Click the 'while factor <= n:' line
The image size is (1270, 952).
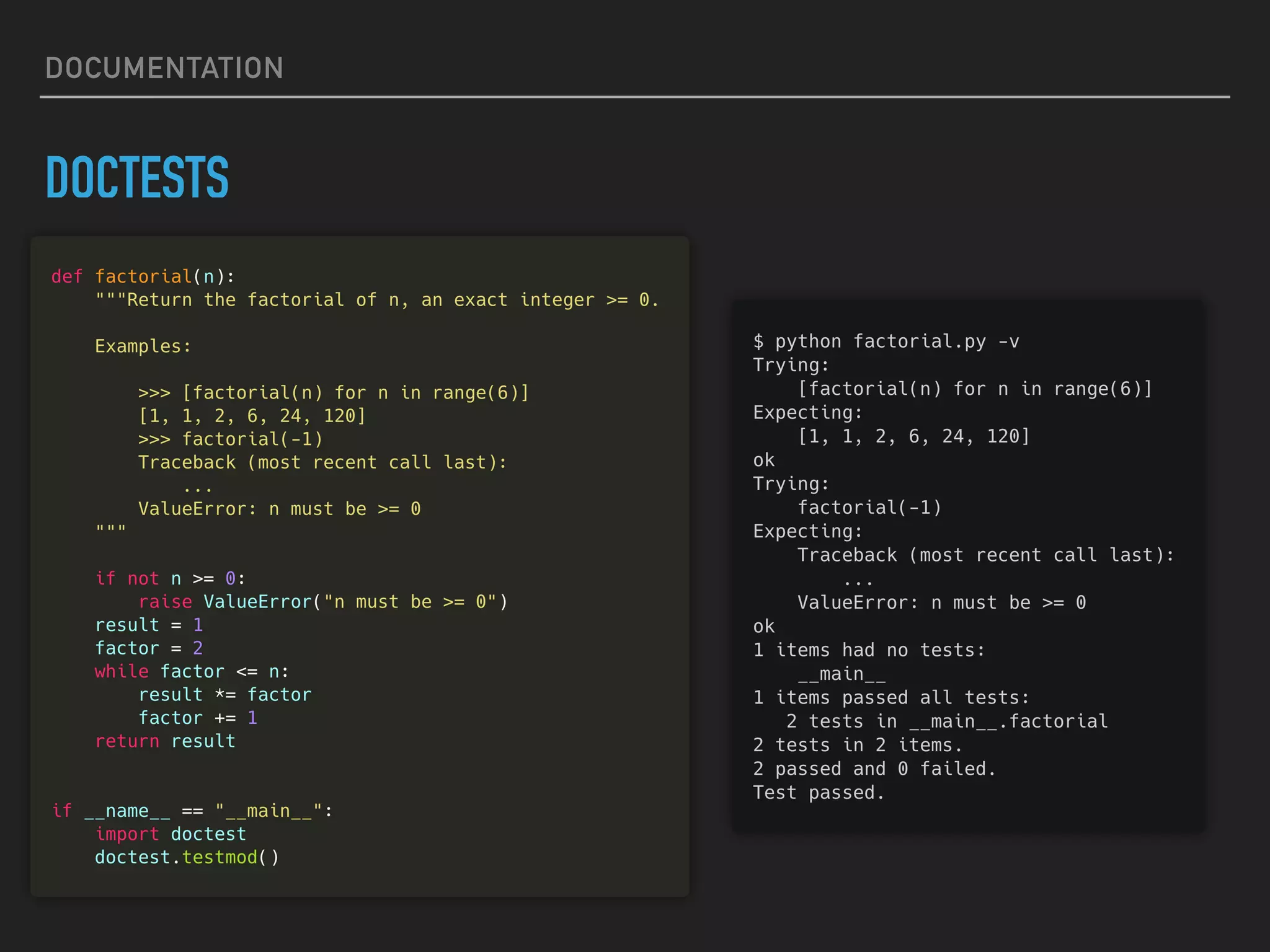(x=192, y=671)
